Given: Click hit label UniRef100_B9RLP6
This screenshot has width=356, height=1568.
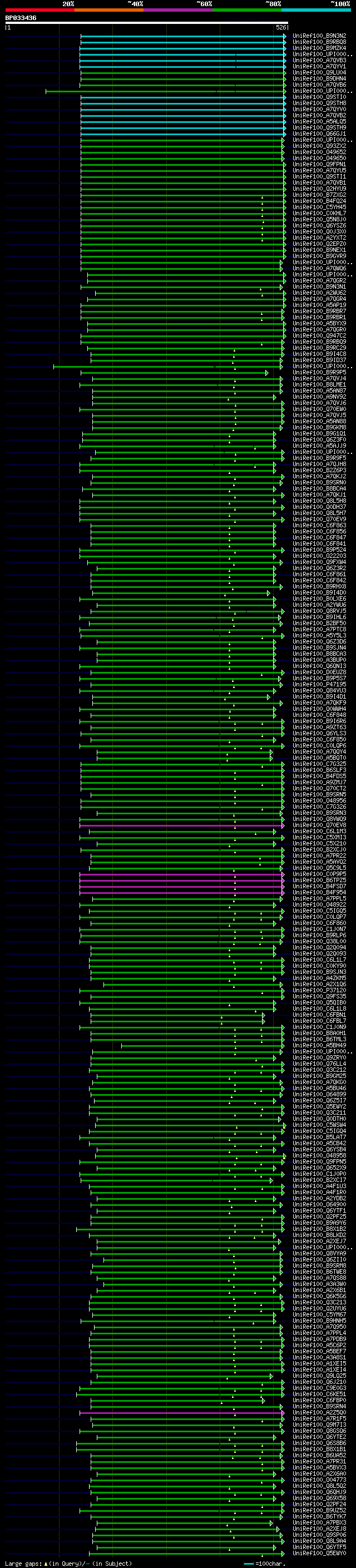Looking at the screenshot, I should [x=319, y=935].
